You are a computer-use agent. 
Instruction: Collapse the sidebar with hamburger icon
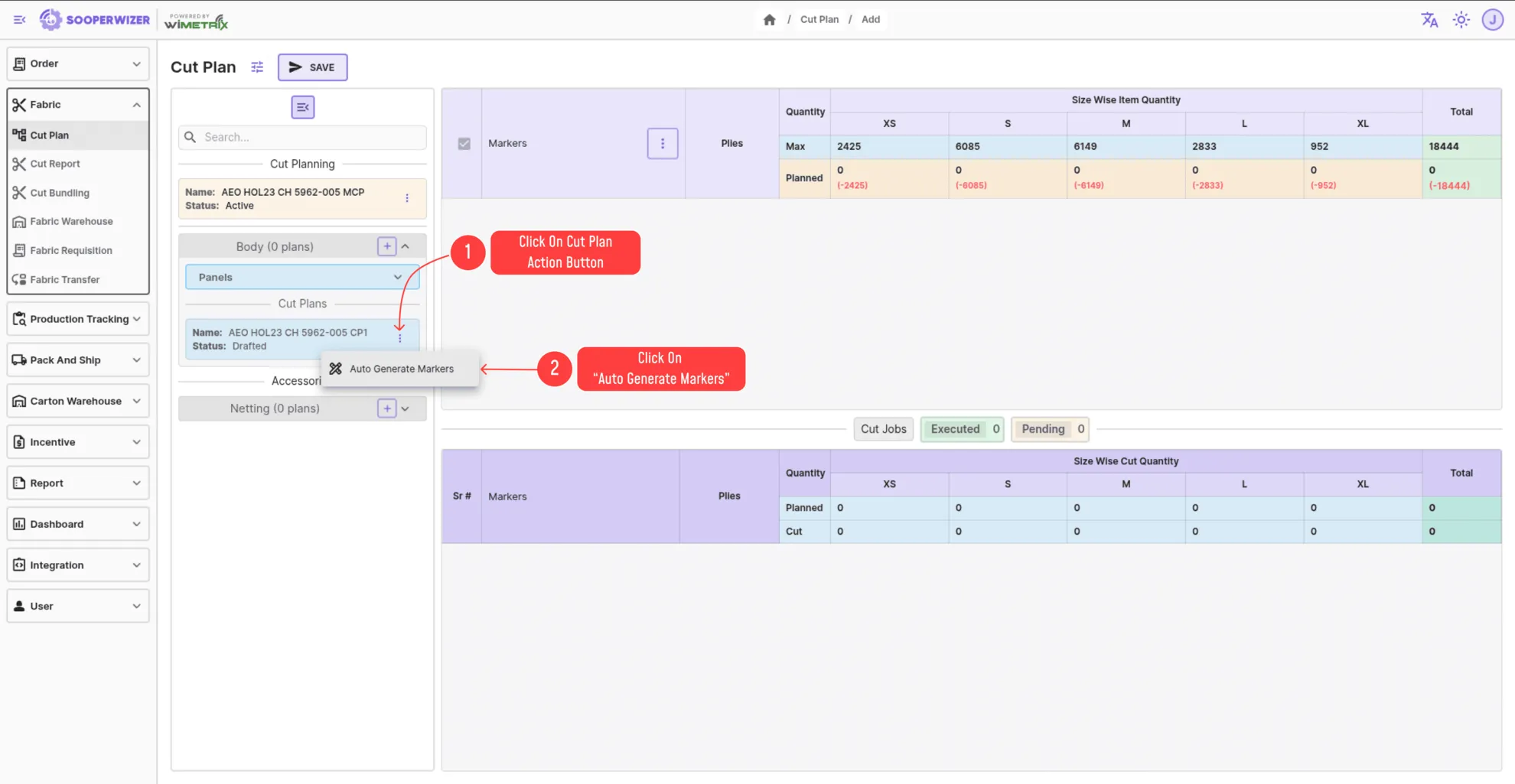coord(19,20)
